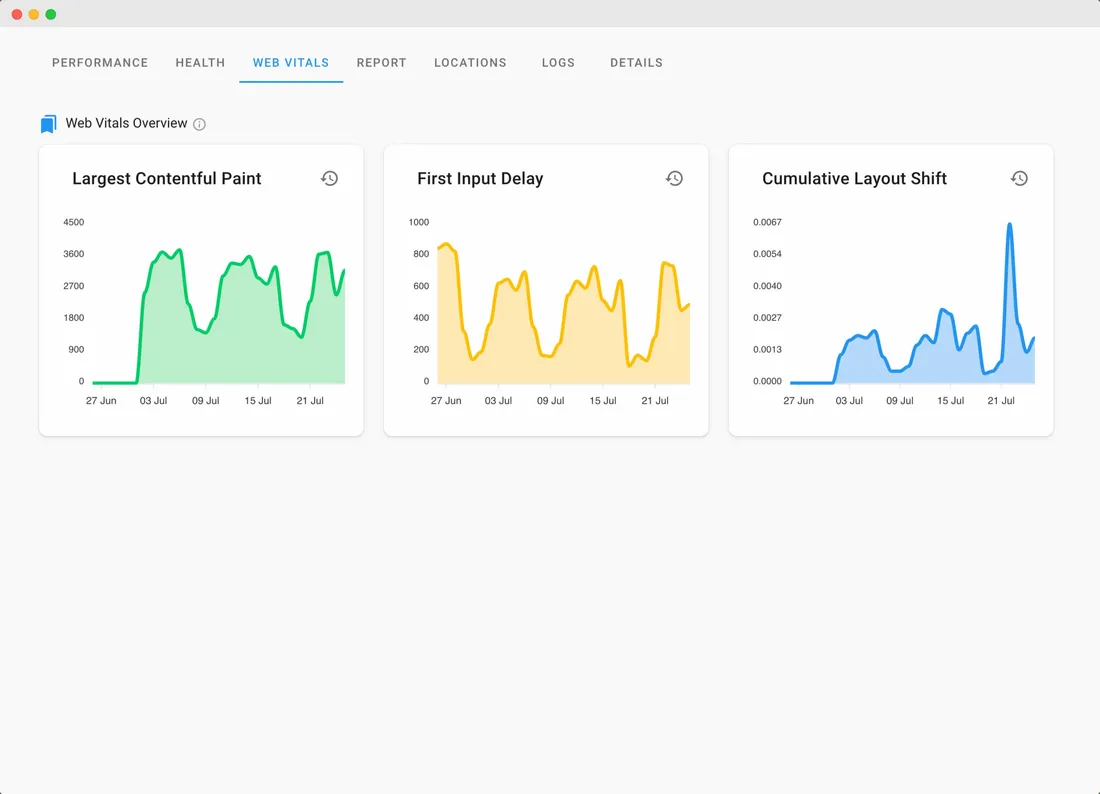Switch to the Performance tab
Viewport: 1100px width, 794px height.
pyautogui.click(x=100, y=62)
